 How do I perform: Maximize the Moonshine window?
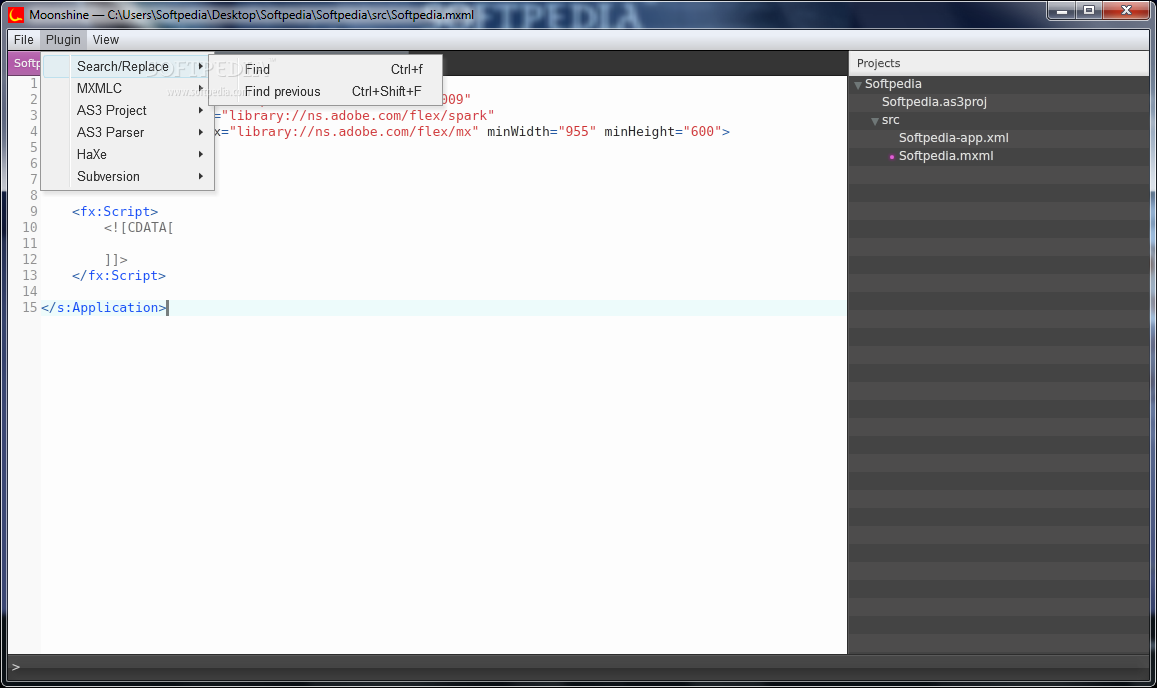click(1089, 10)
